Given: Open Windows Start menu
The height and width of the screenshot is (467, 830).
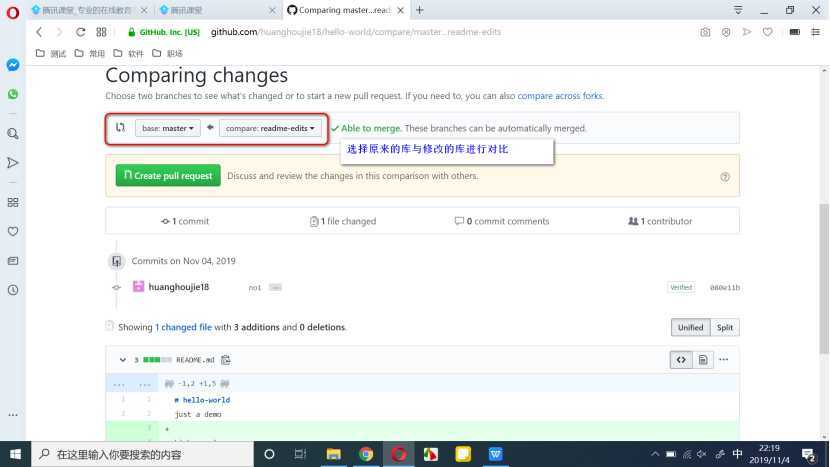Looking at the screenshot, I should pos(15,454).
